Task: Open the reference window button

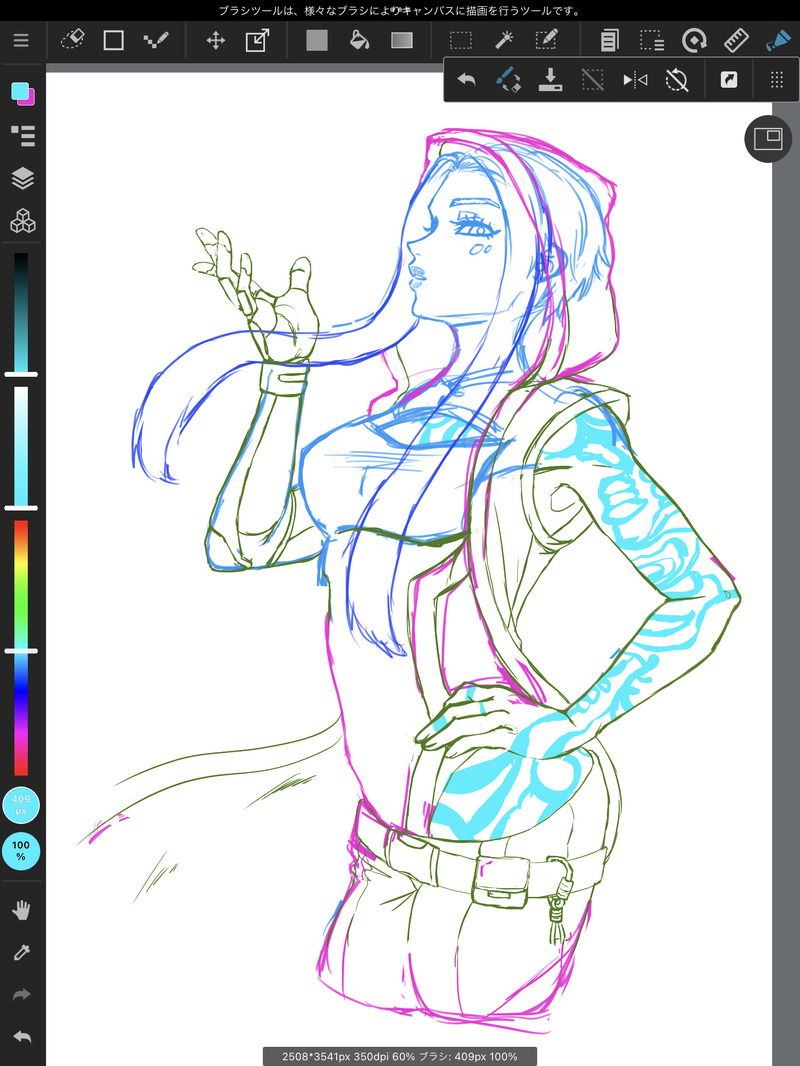Action: pyautogui.click(x=768, y=139)
